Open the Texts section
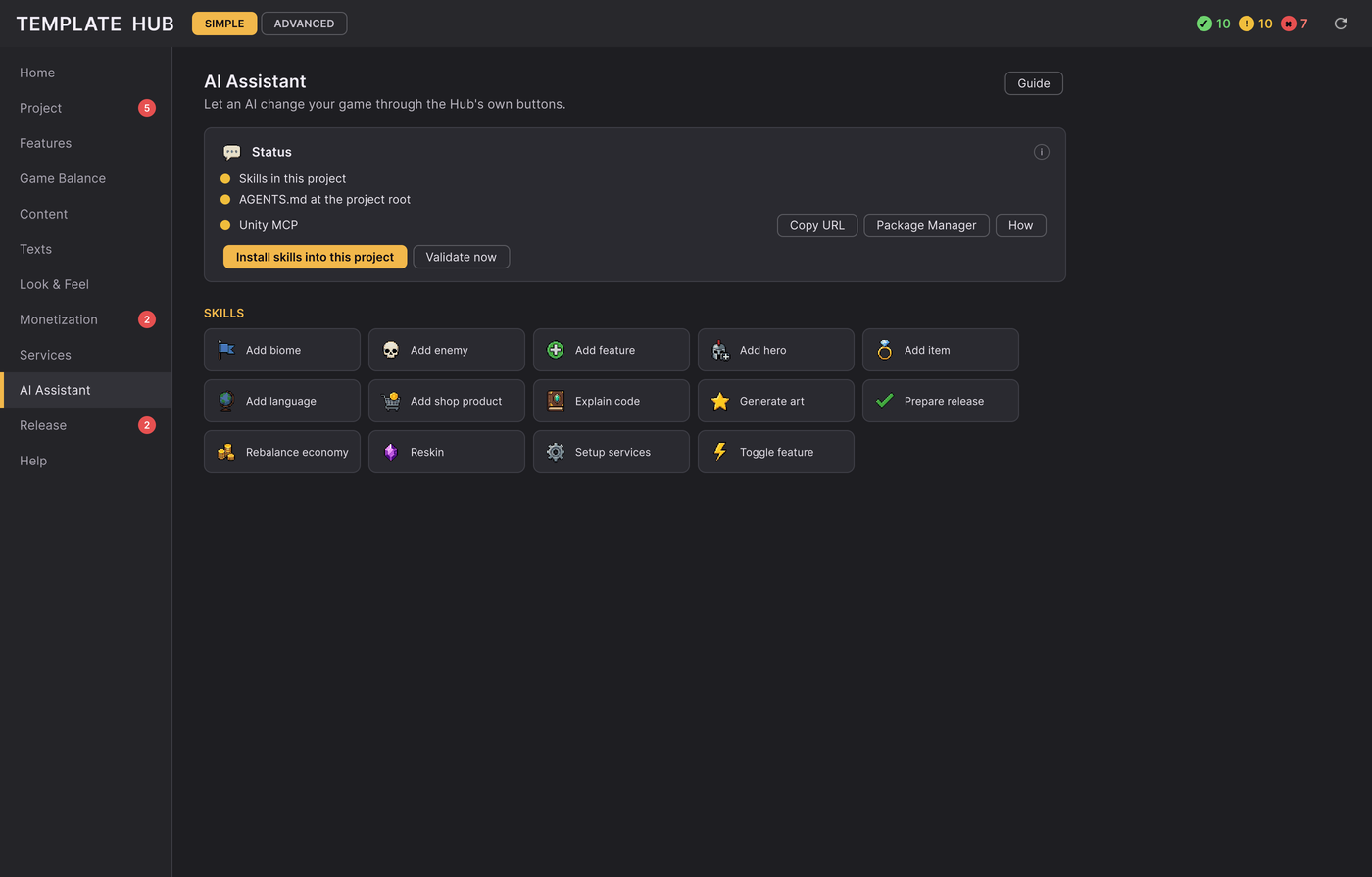This screenshot has height=877, width=1372. pyautogui.click(x=86, y=249)
